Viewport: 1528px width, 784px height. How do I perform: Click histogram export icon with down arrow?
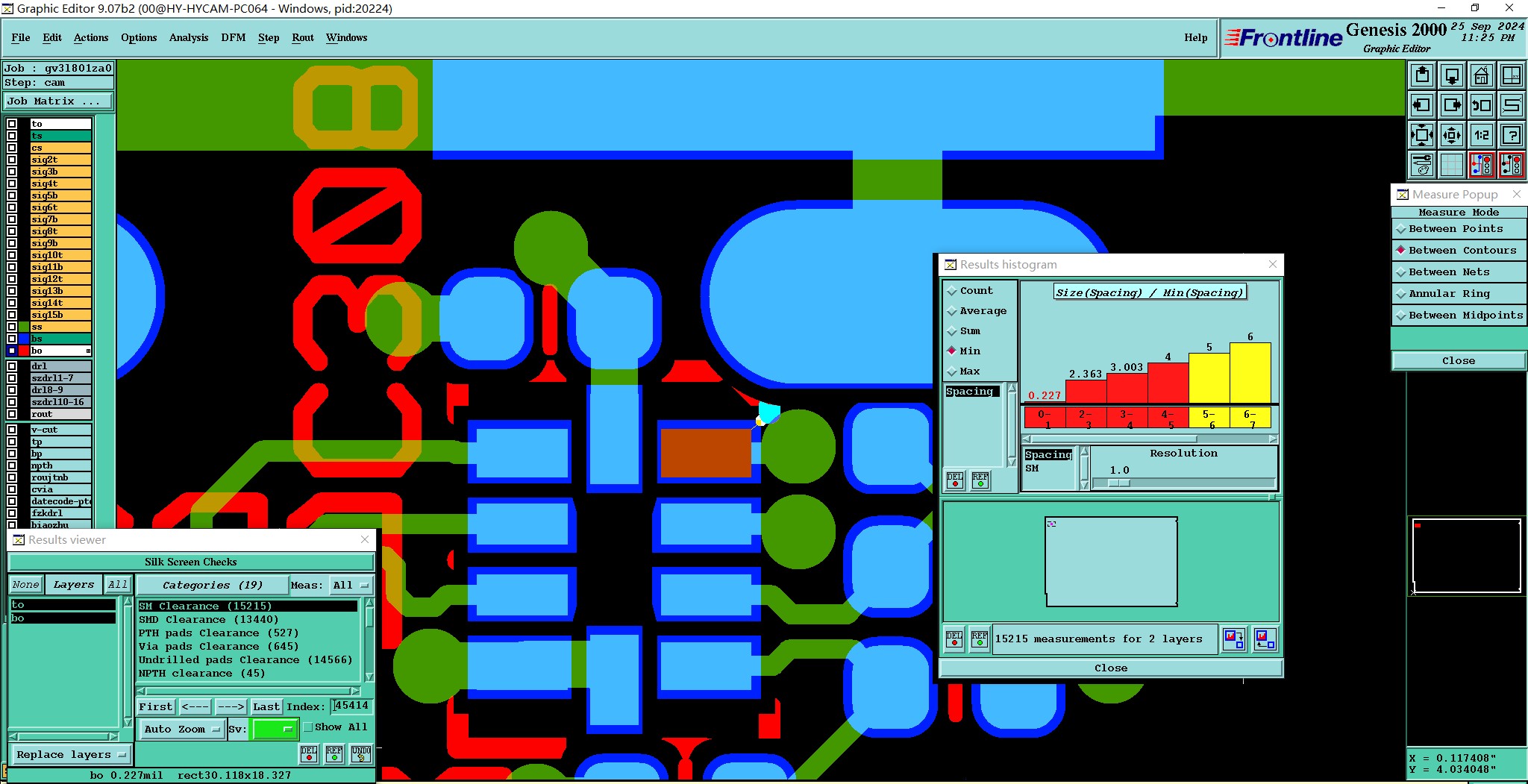[1234, 639]
